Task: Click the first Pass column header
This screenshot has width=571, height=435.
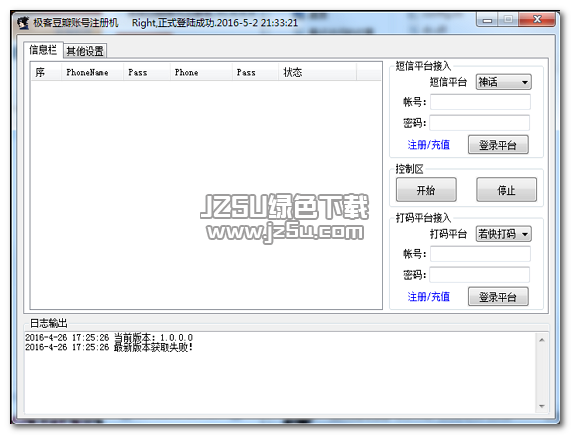Action: click(x=146, y=72)
